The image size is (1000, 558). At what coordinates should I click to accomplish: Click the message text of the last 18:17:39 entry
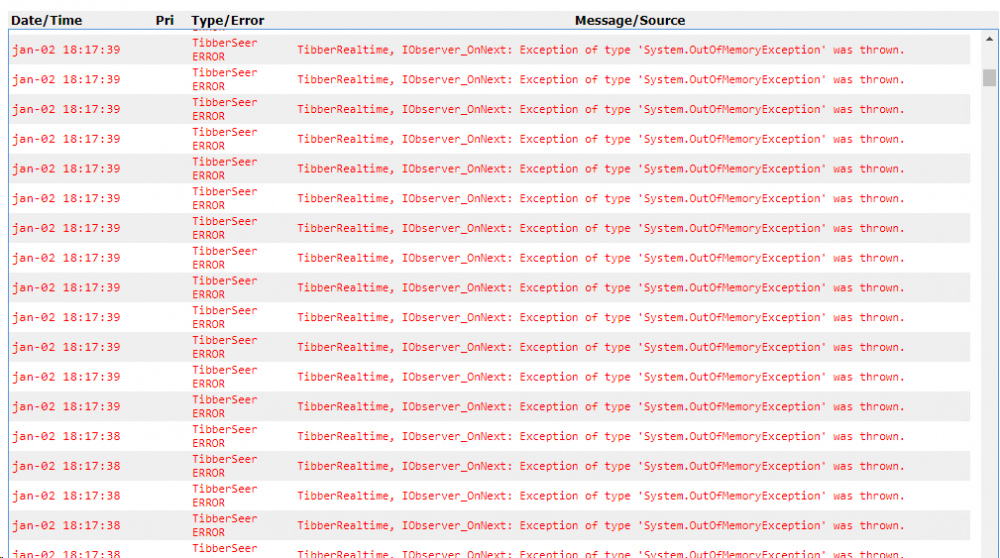(600, 407)
